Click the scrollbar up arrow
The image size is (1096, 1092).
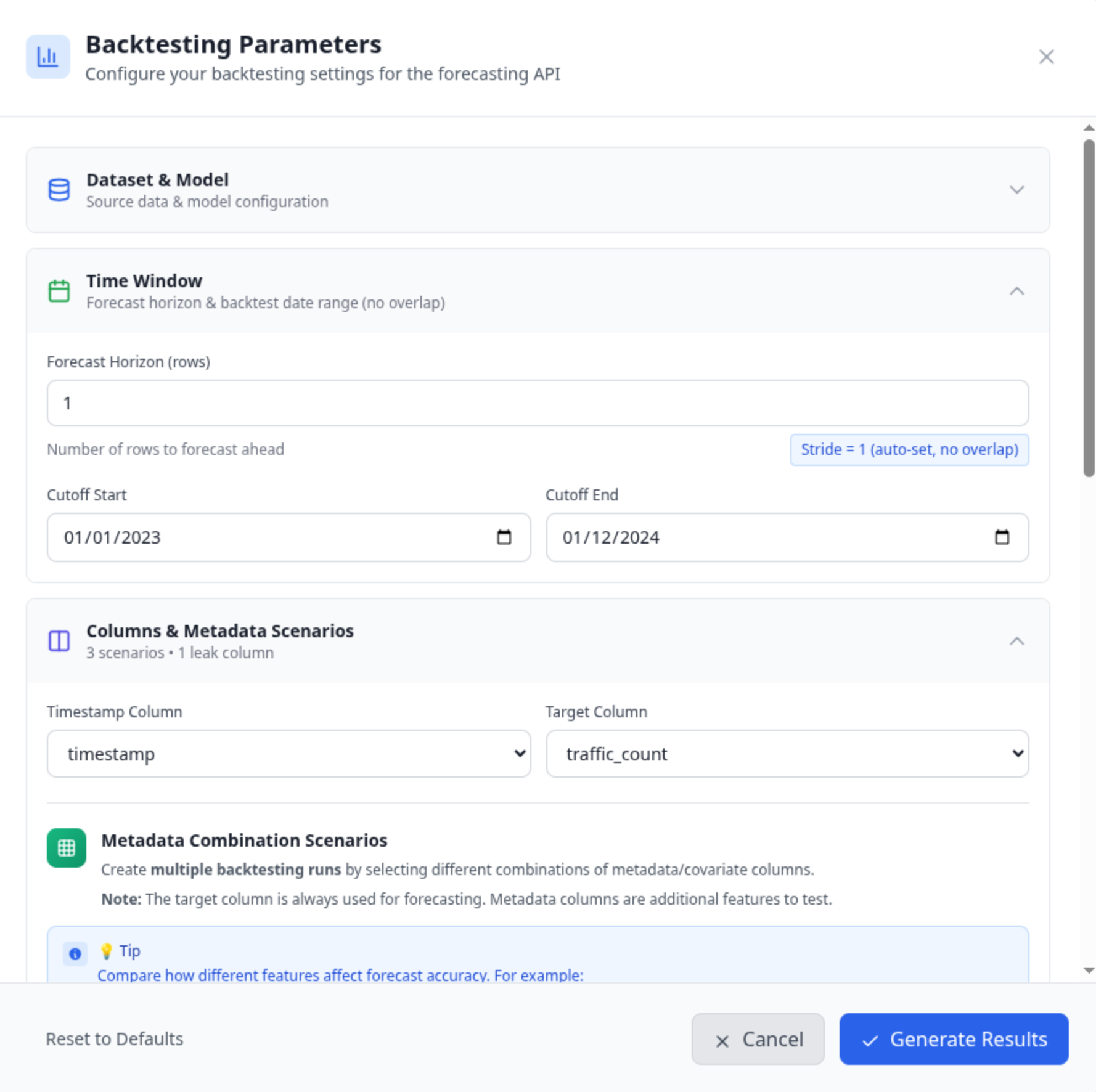[1089, 128]
